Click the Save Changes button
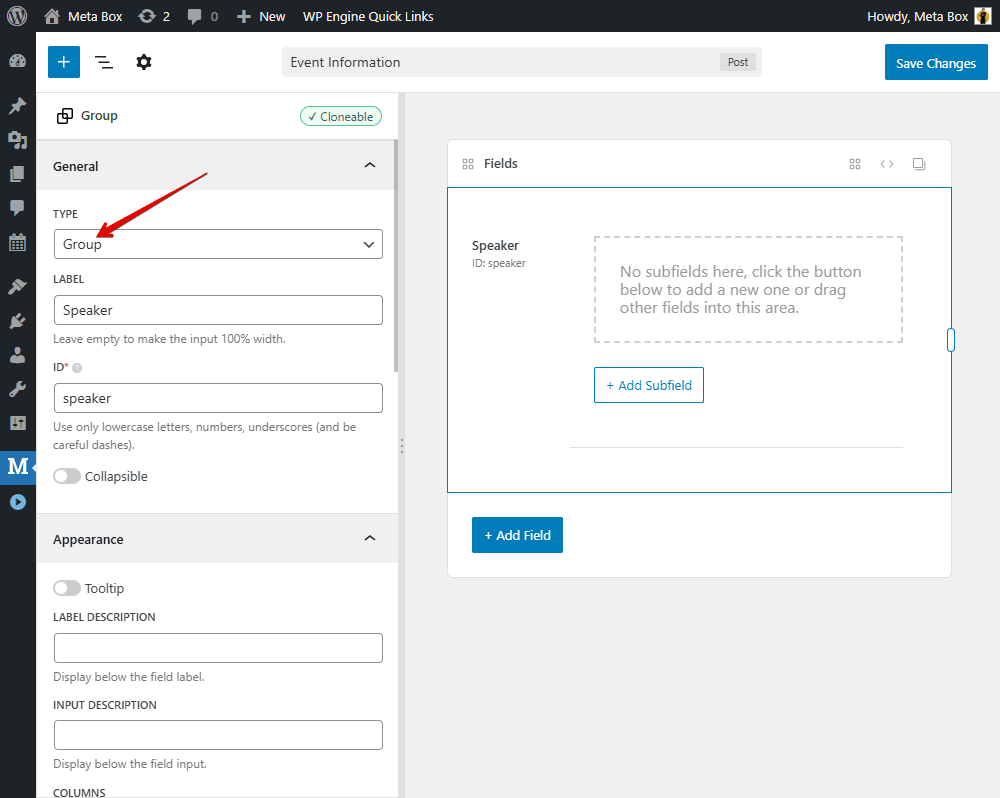The height and width of the screenshot is (798, 1000). tap(935, 63)
